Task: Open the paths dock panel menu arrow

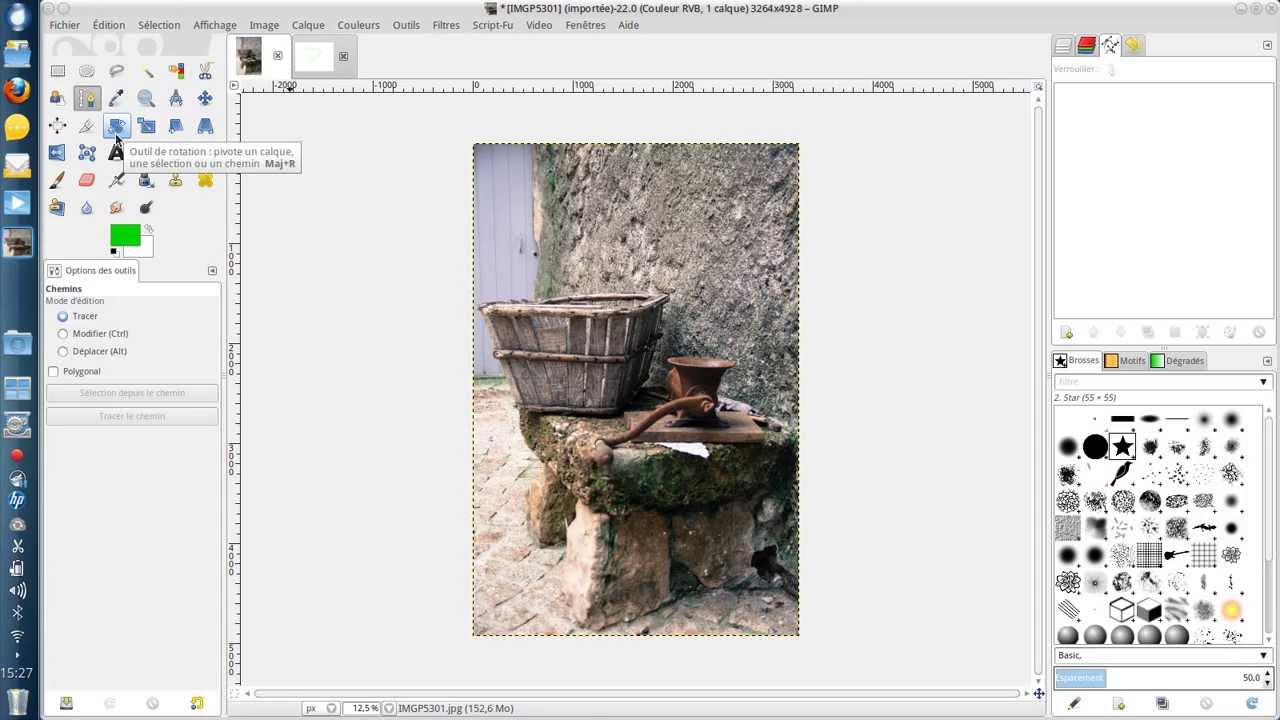Action: pyautogui.click(x=1268, y=45)
